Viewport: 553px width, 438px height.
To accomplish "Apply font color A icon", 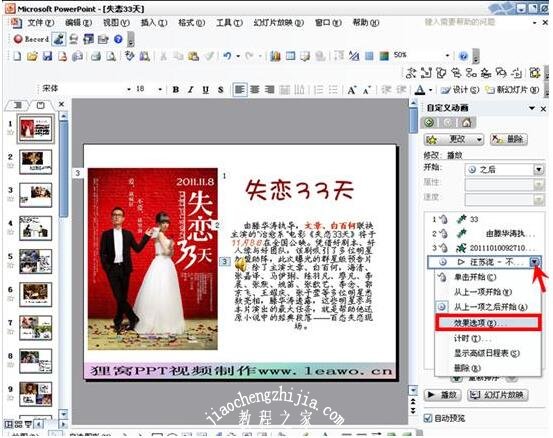I will click(x=419, y=90).
